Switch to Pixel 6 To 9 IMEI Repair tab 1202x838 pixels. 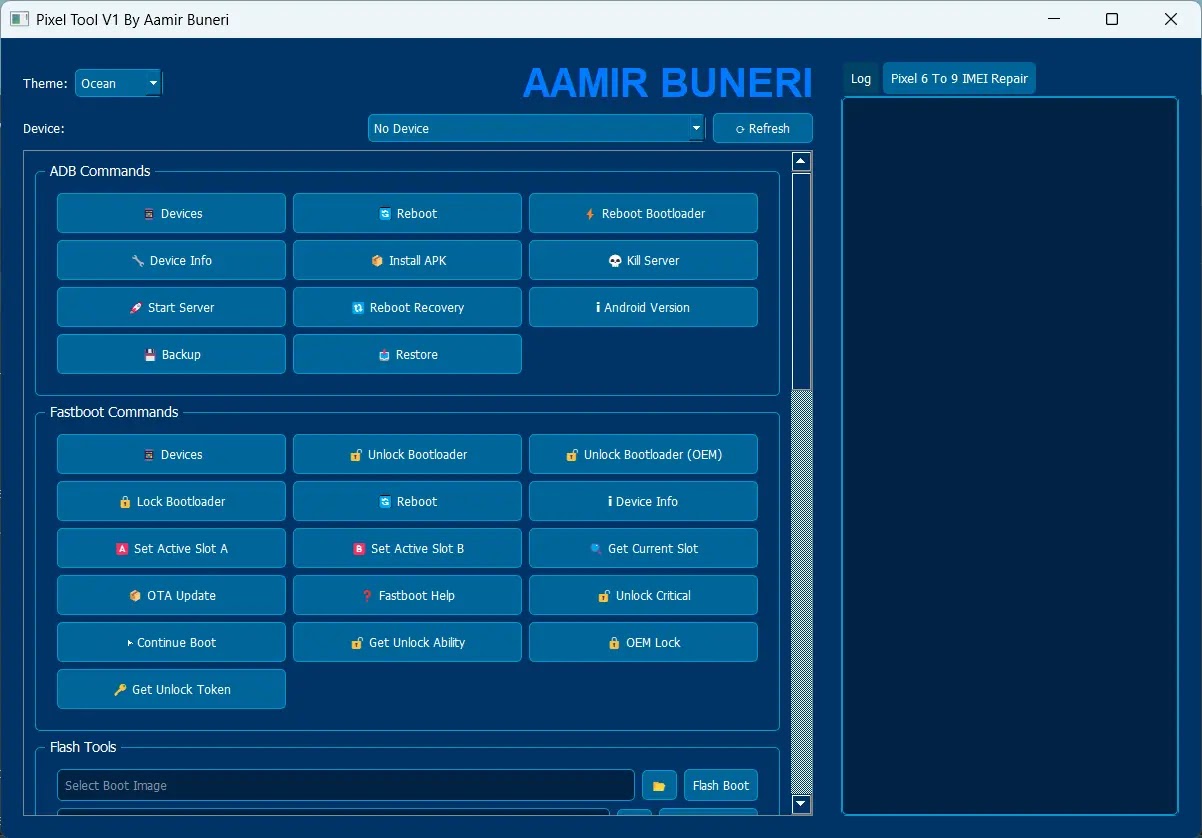959,78
